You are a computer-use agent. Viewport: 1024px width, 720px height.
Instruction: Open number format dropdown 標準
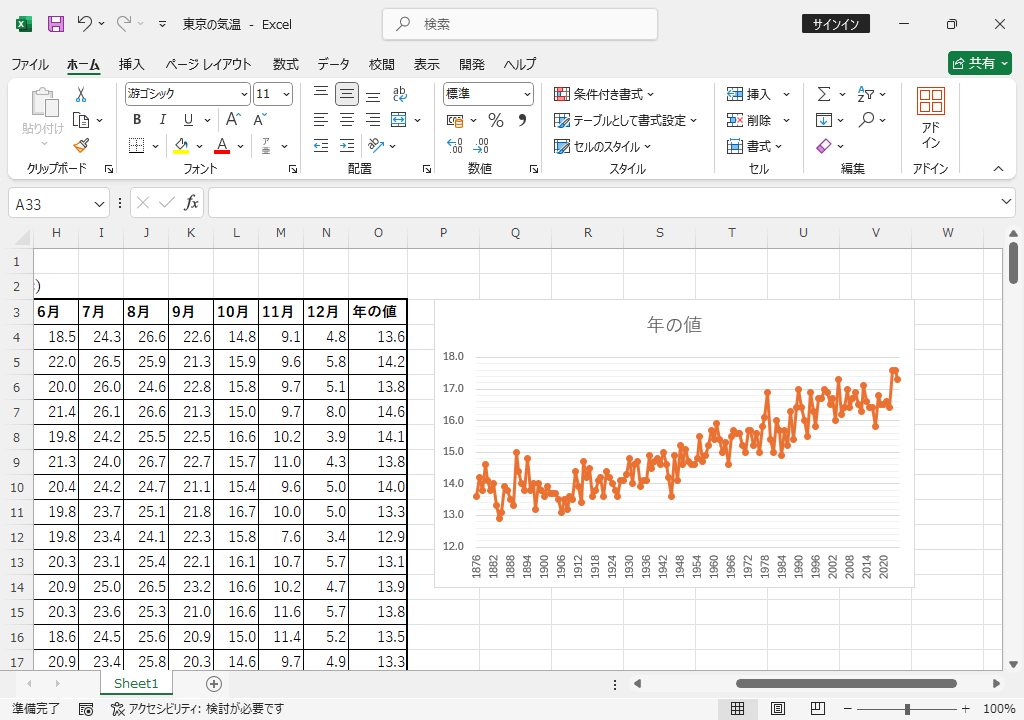coord(488,94)
